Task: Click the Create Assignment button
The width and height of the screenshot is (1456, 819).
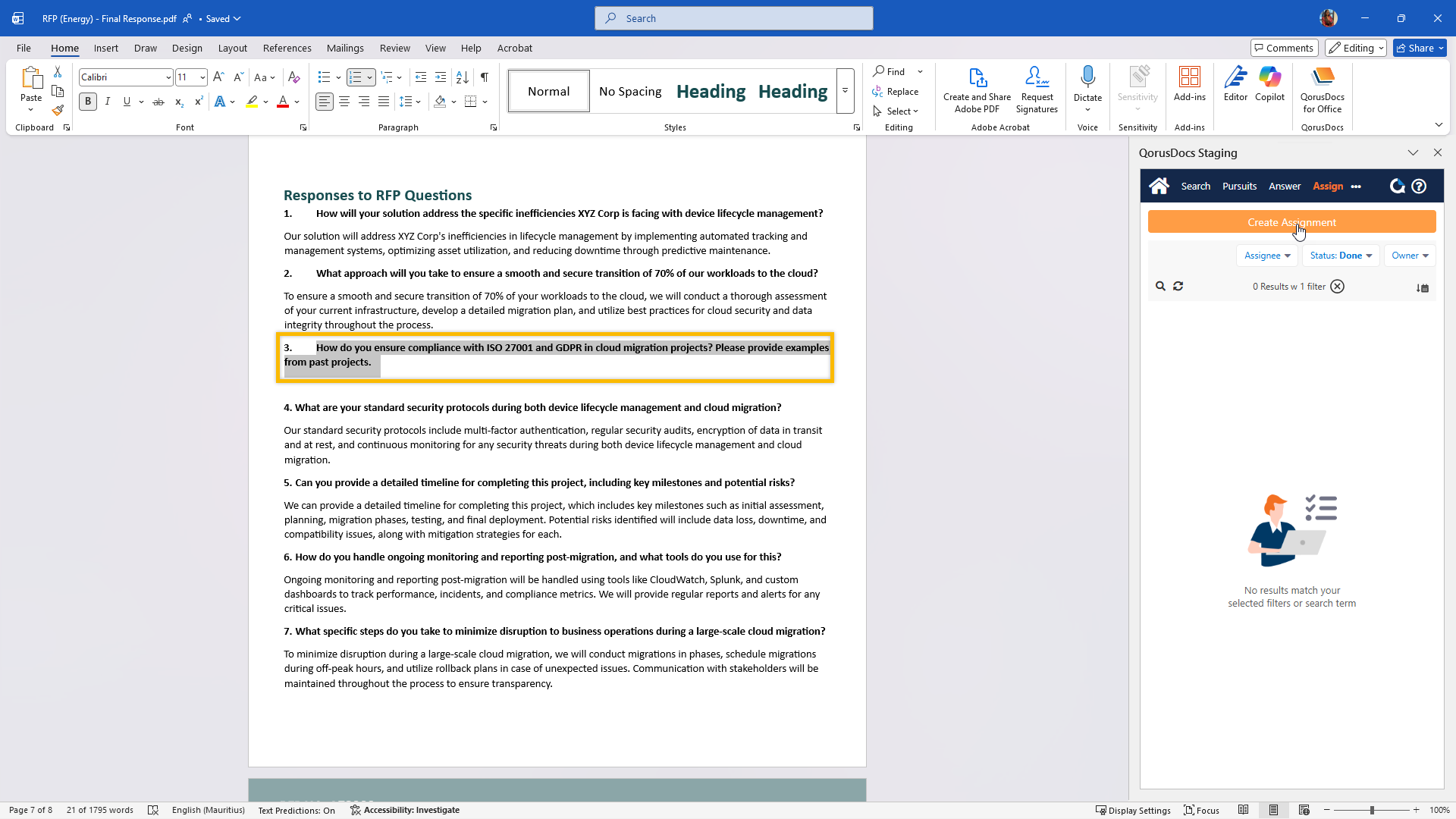Action: tap(1291, 222)
